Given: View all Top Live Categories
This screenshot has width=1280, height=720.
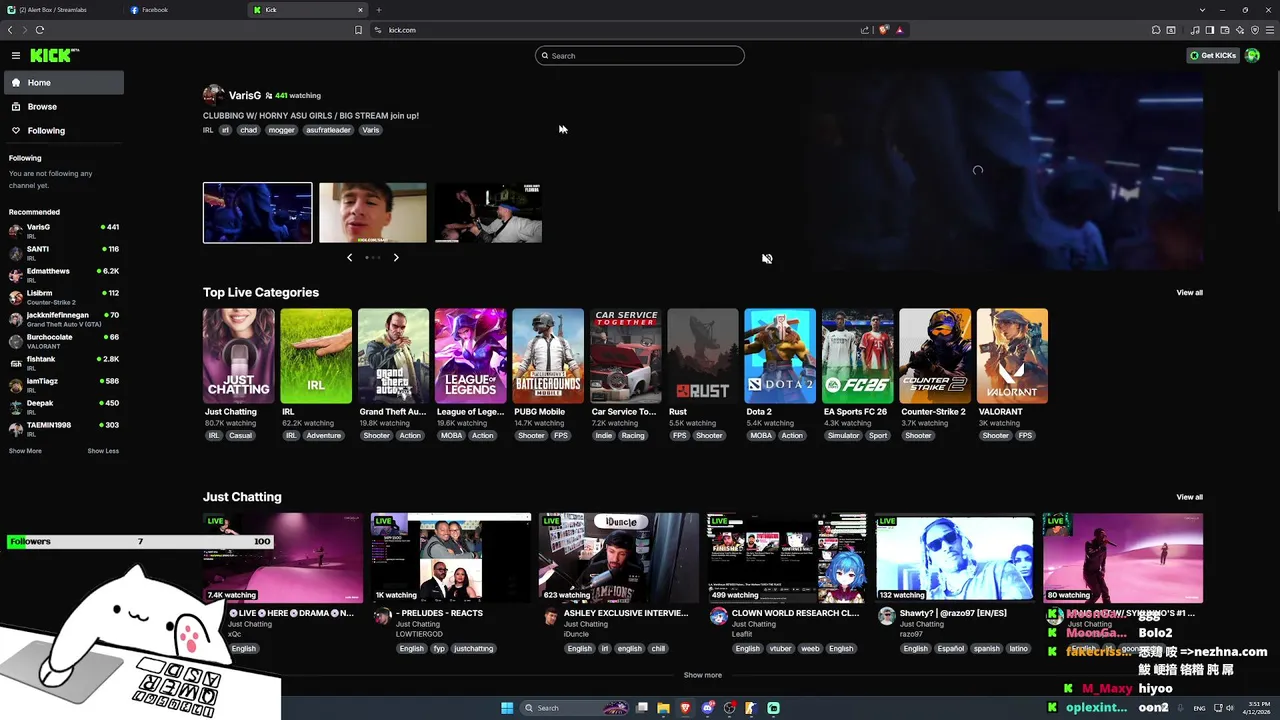Looking at the screenshot, I should click(x=1189, y=293).
